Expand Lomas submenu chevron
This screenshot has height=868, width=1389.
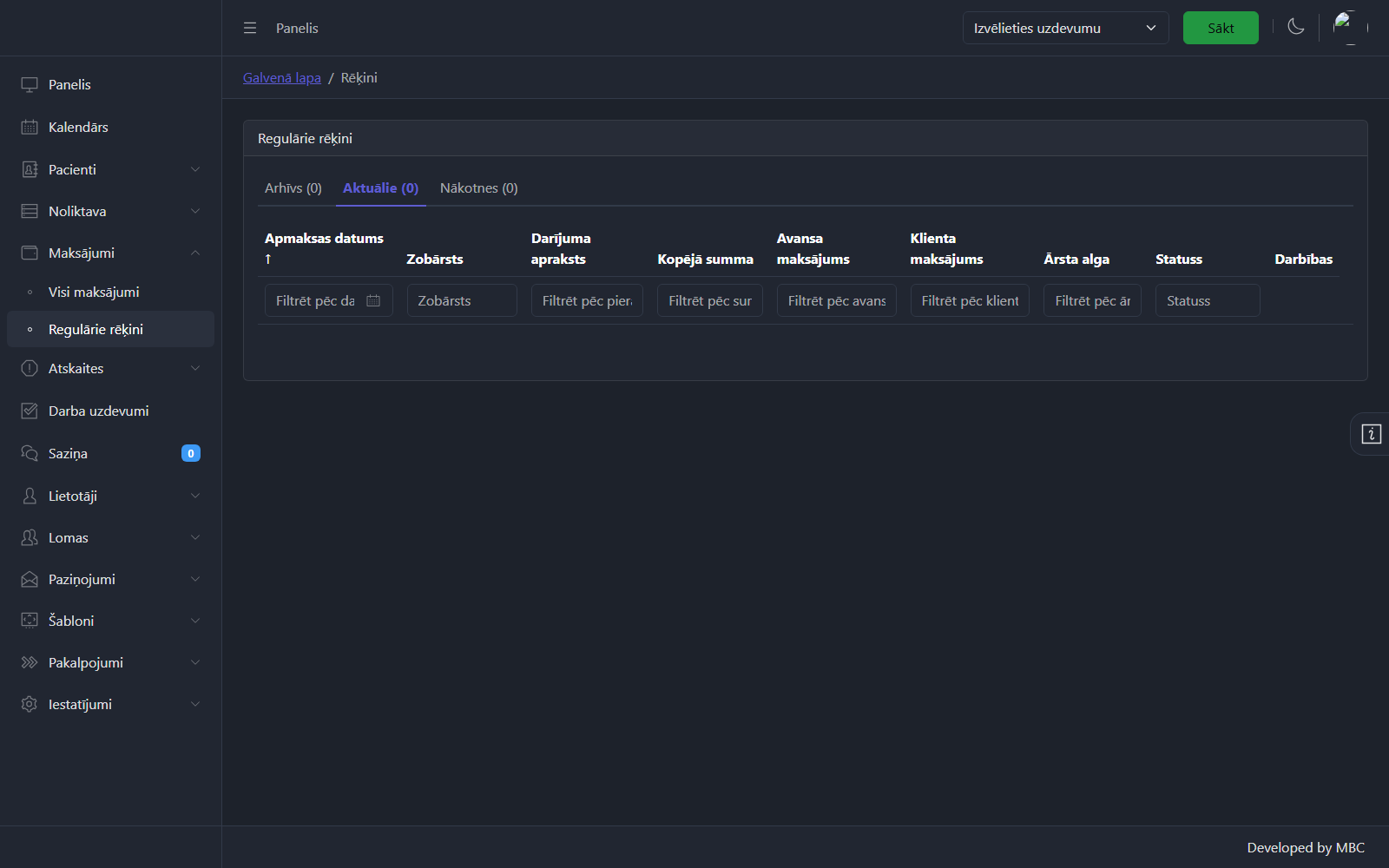[x=195, y=537]
